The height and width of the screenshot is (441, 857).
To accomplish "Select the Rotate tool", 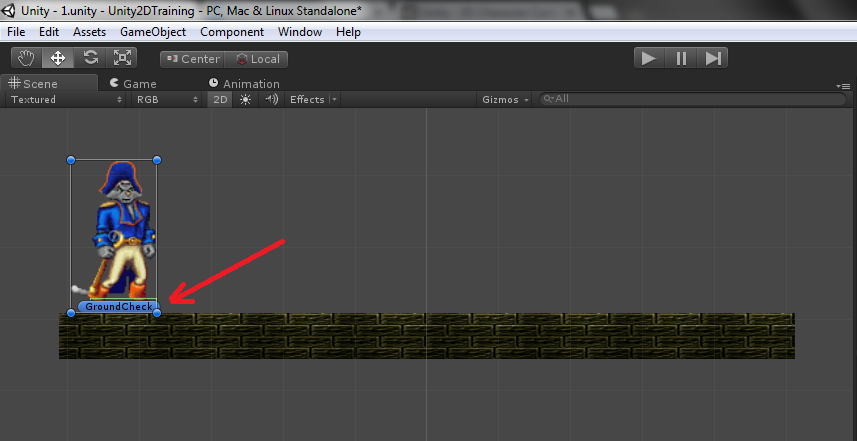I will [91, 58].
